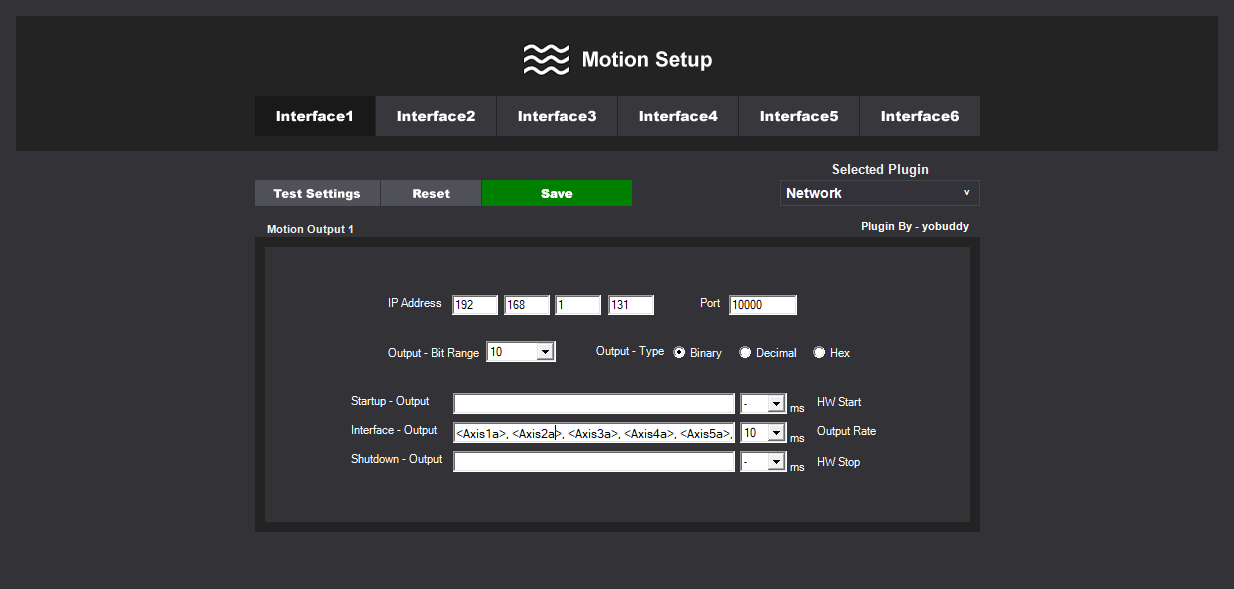Open the Output Rate ms dropdown
The width and height of the screenshot is (1234, 589).
coord(763,433)
